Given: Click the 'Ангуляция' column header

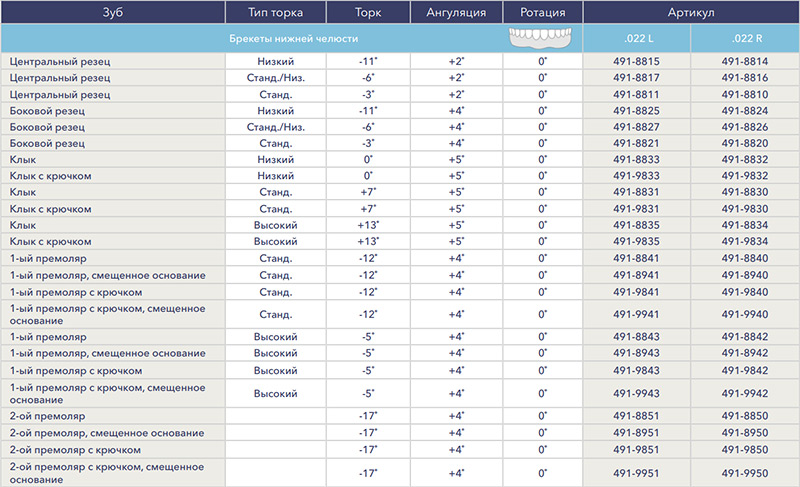Looking at the screenshot, I should pyautogui.click(x=456, y=12).
